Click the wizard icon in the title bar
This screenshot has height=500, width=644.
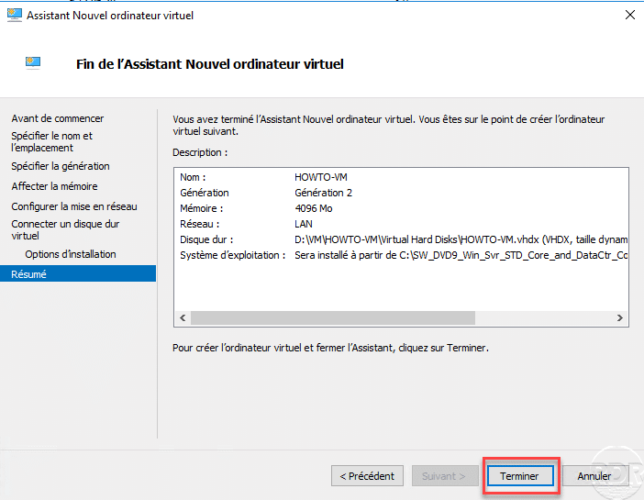(x=14, y=15)
